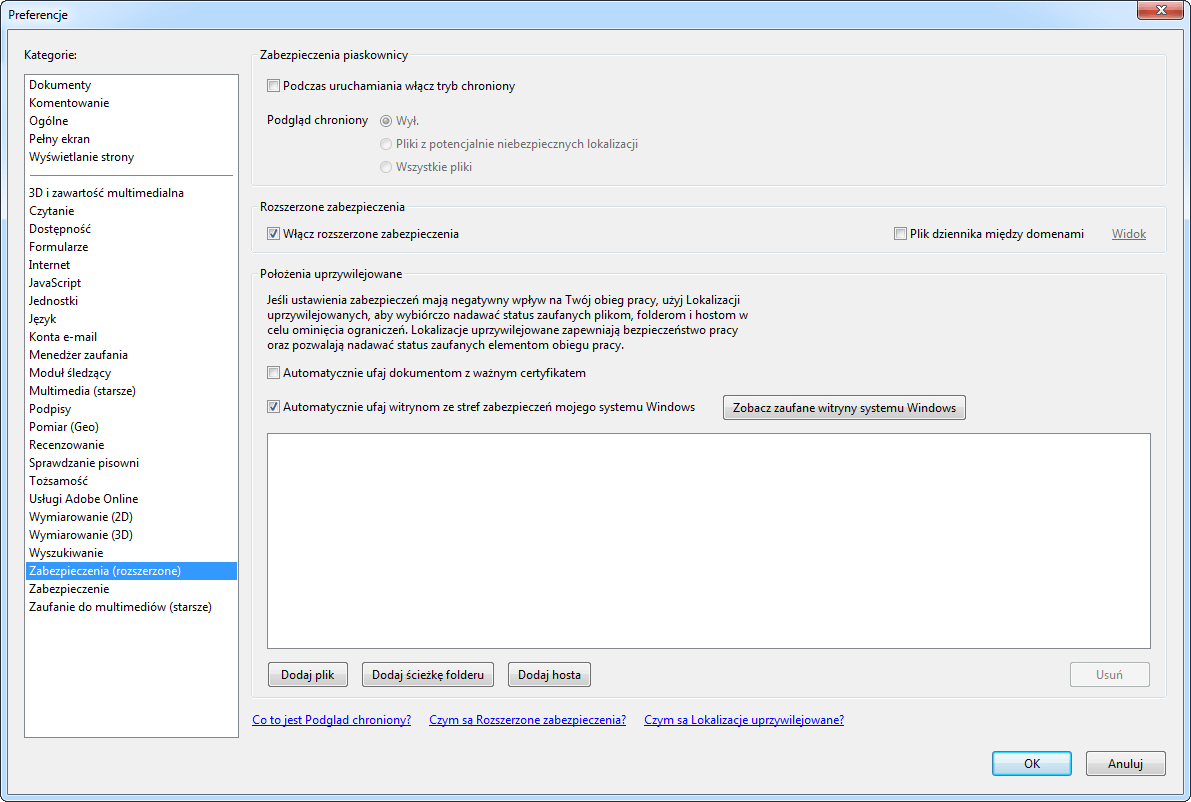Select 'Wyszukiwanie' category
1191x802 pixels.
point(131,553)
